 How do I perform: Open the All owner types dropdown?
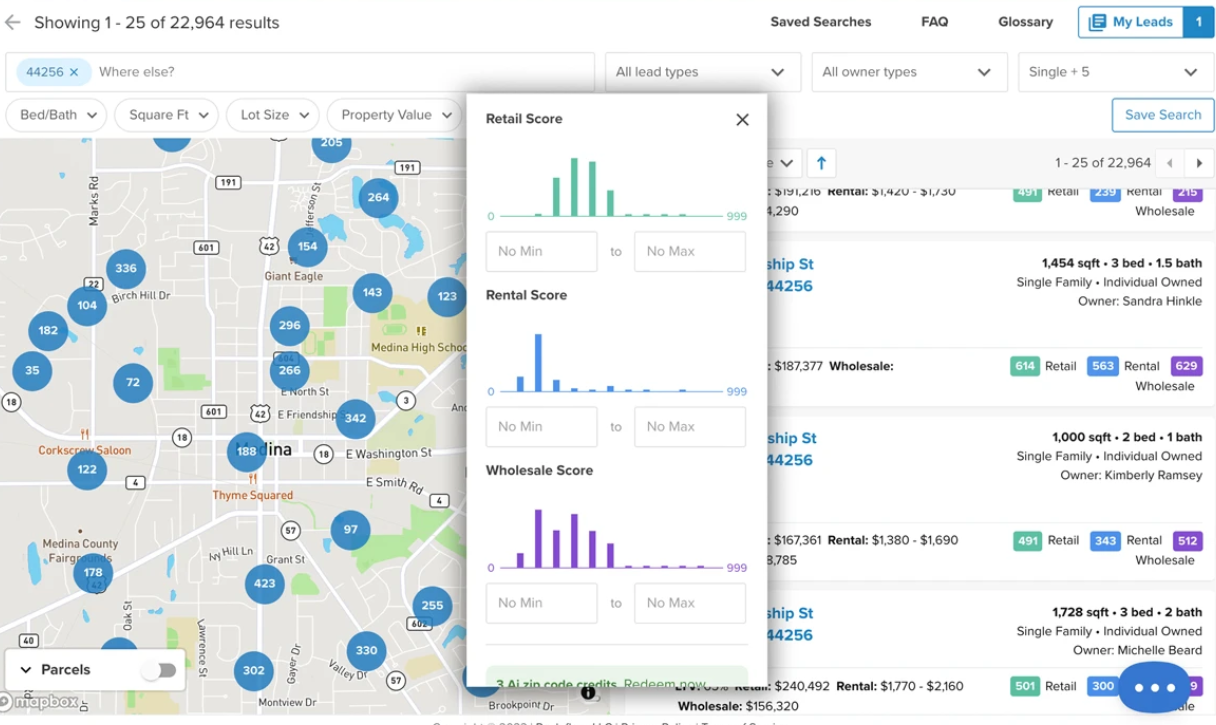click(x=908, y=72)
